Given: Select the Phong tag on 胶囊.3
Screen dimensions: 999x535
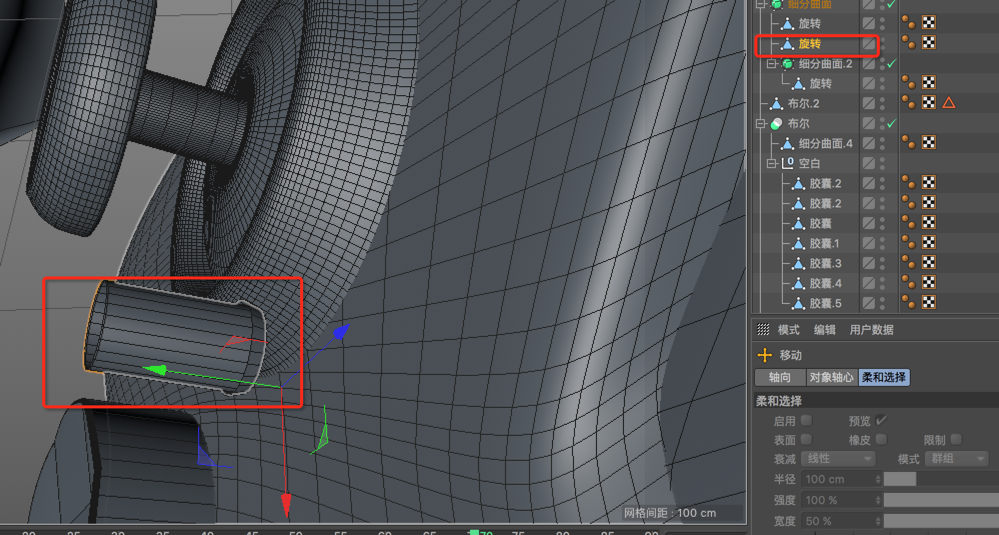Looking at the screenshot, I should (909, 262).
